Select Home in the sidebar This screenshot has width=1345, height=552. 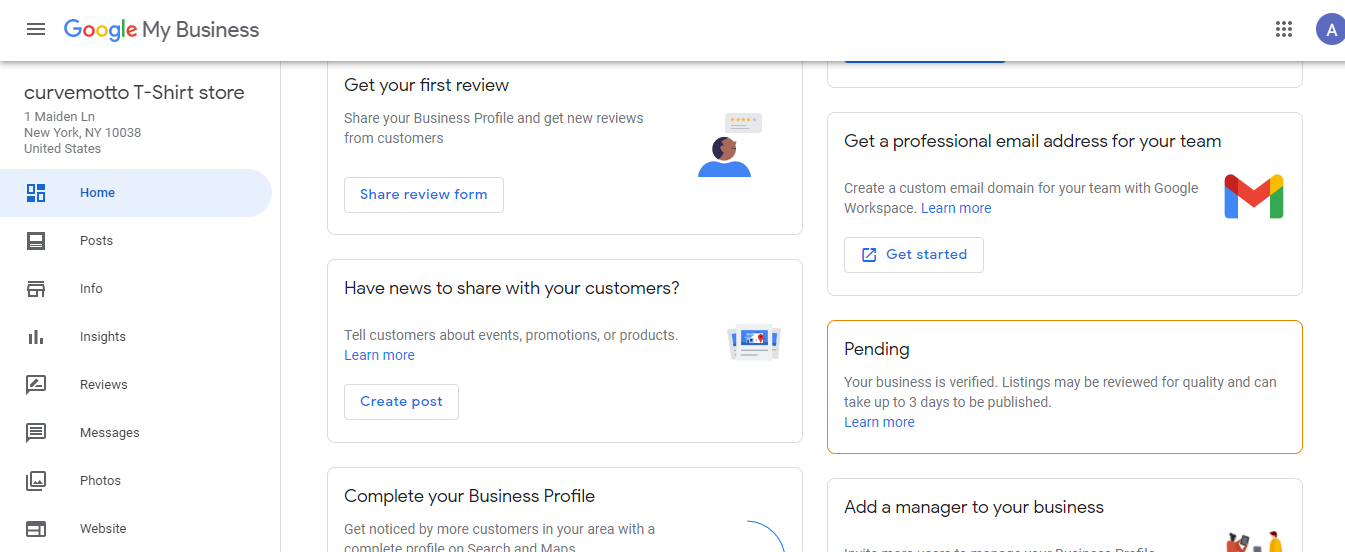[97, 193]
